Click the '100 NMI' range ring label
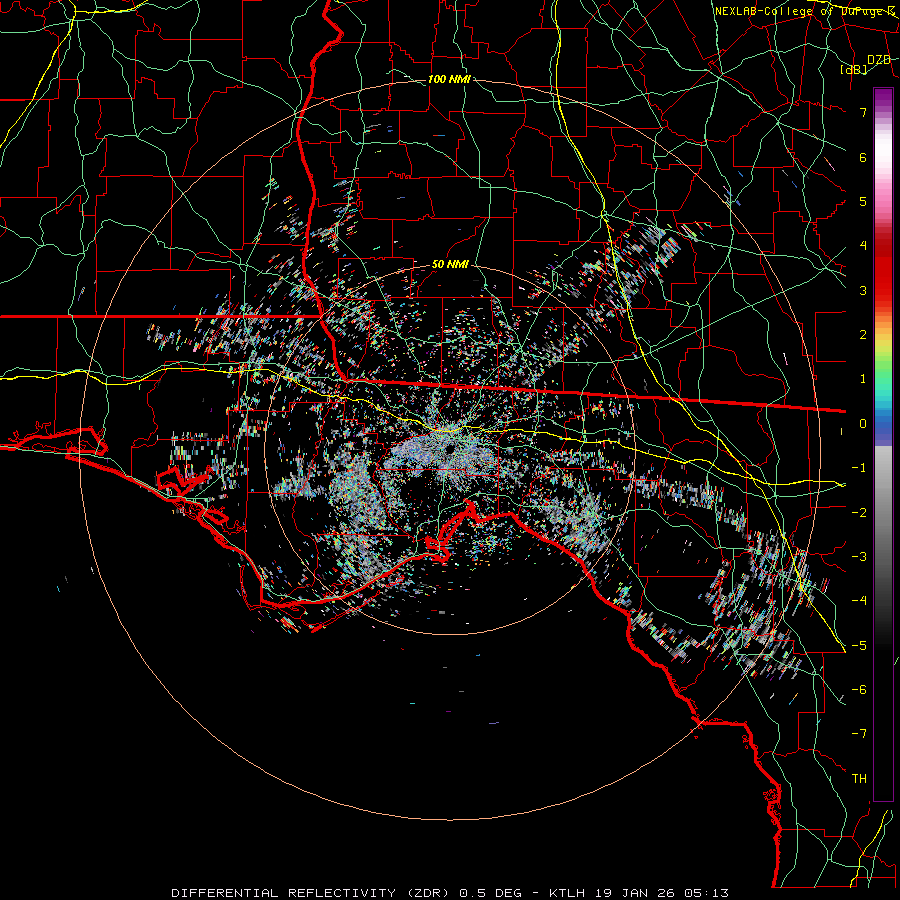This screenshot has height=900, width=900. [x=449, y=79]
